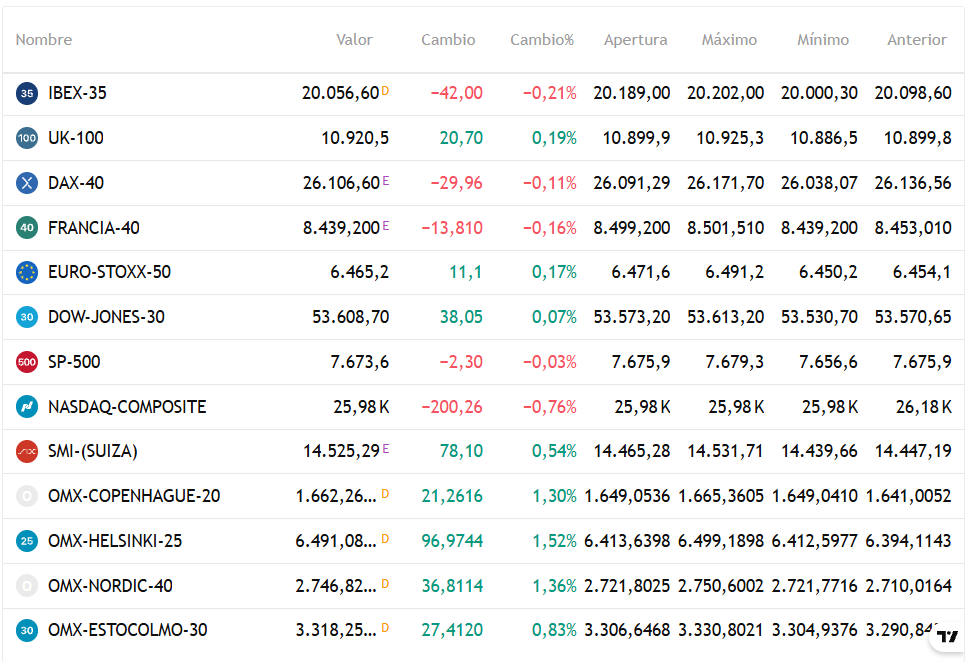Click the SMI-(SUIZA) red logo icon
Image resolution: width=972 pixels, height=667 pixels.
coord(27,451)
